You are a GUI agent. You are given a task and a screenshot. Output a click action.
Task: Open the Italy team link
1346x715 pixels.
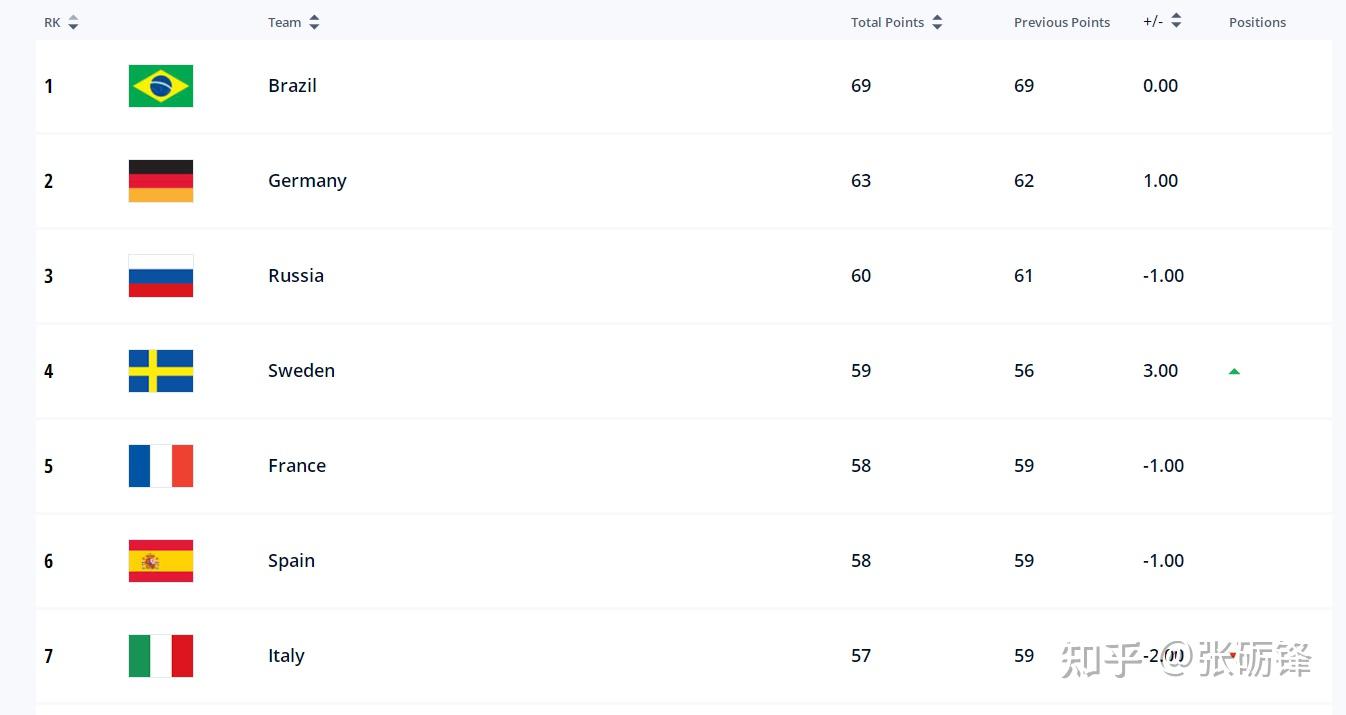286,656
